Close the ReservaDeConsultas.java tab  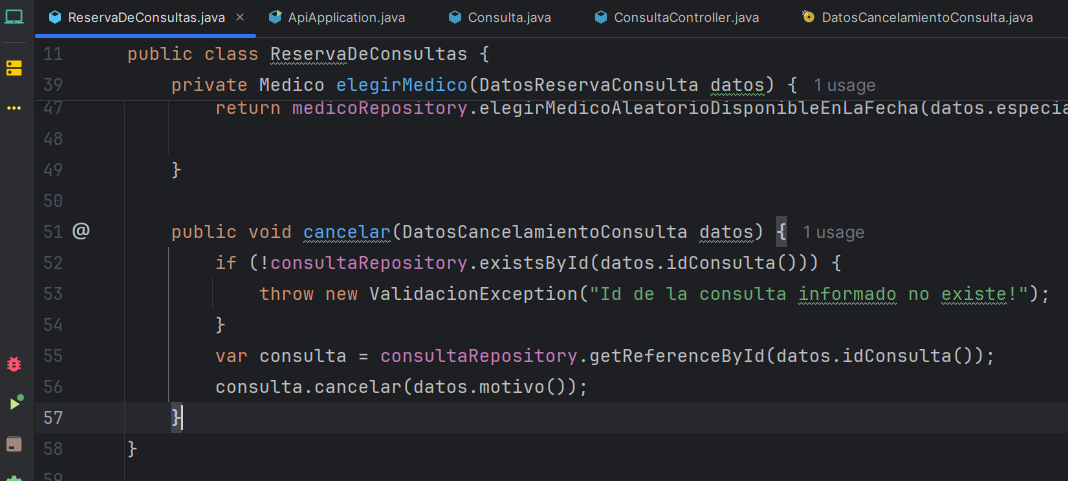point(240,17)
